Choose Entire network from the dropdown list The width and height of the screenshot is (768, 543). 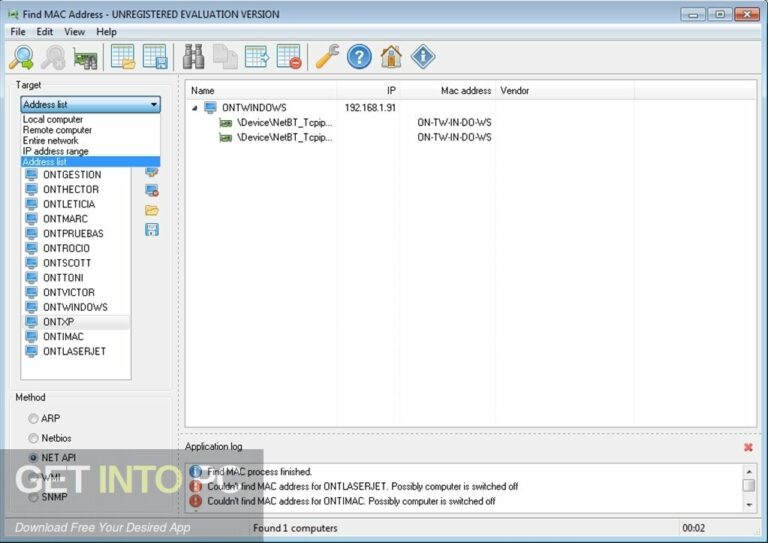pyautogui.click(x=90, y=141)
